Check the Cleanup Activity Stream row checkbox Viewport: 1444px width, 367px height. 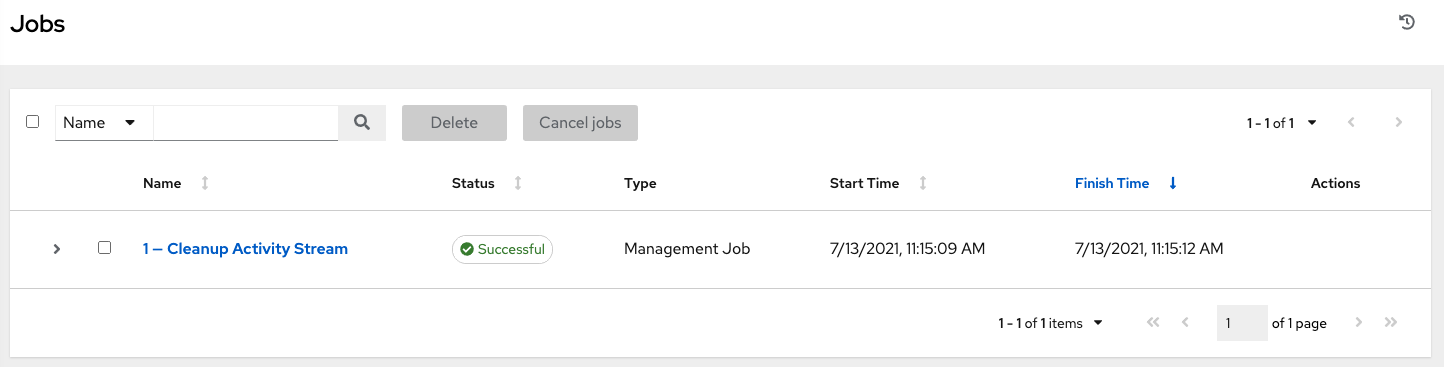[x=104, y=248]
